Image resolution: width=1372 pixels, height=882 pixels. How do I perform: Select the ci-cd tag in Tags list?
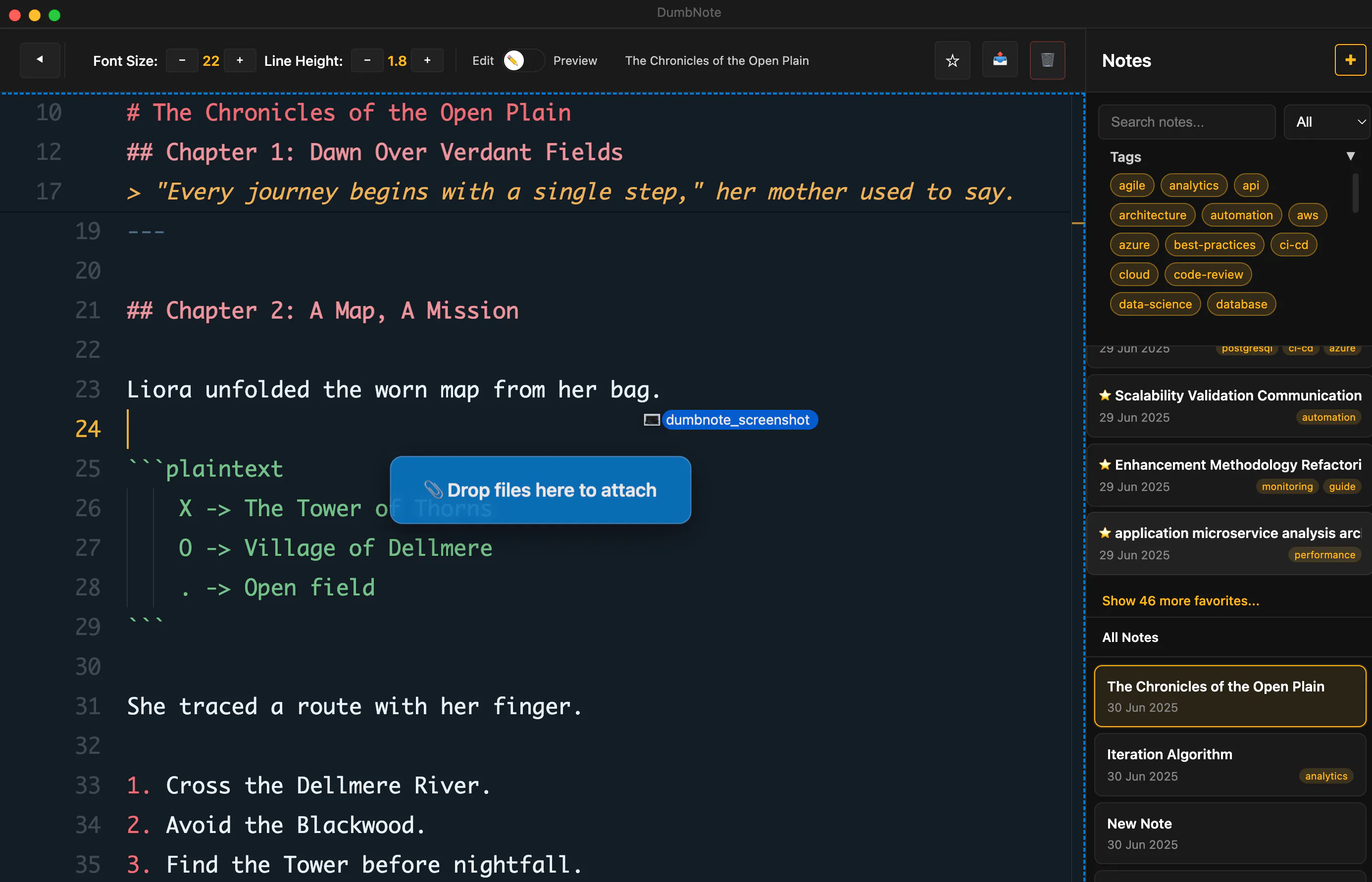[1293, 245]
